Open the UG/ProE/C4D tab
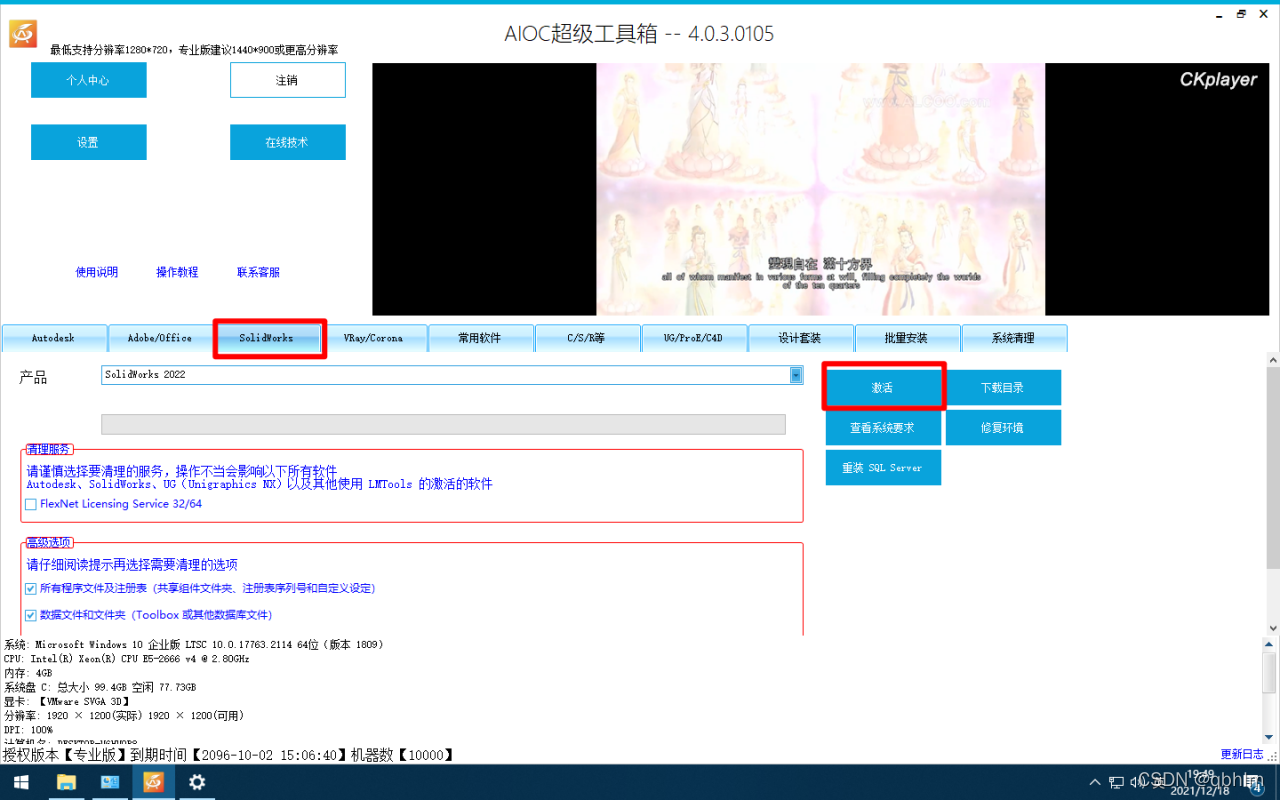The height and width of the screenshot is (800, 1280). pos(693,339)
